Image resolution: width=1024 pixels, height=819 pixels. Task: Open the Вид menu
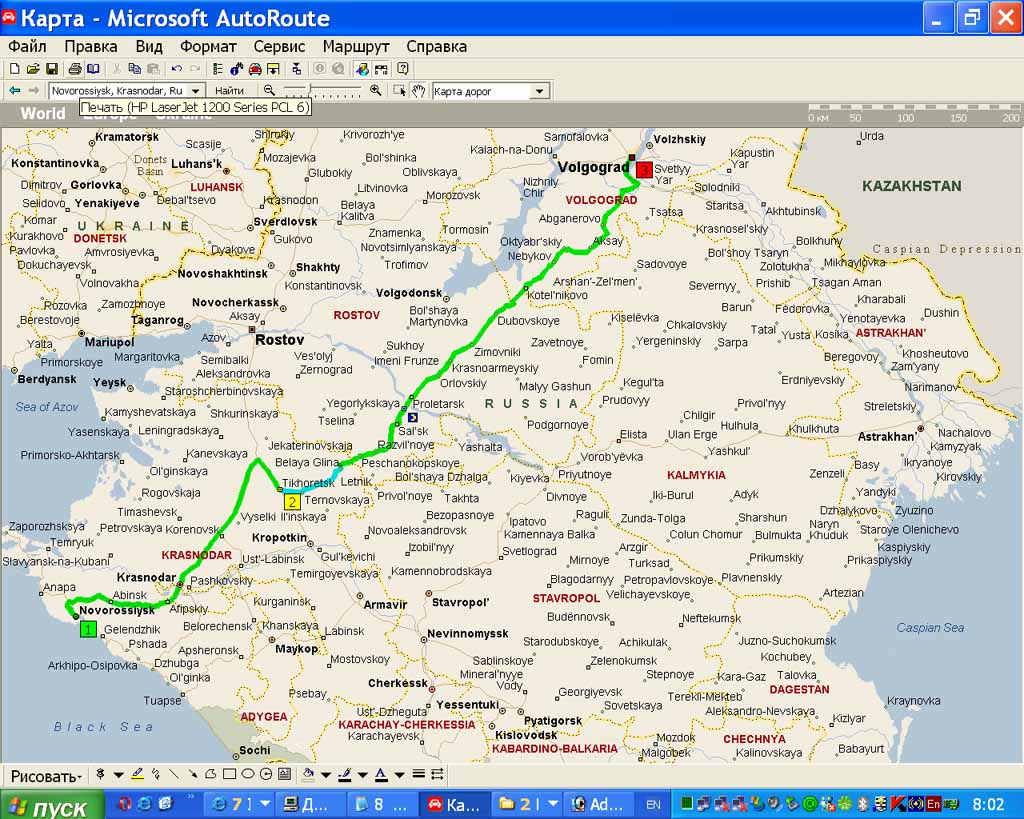coord(149,46)
